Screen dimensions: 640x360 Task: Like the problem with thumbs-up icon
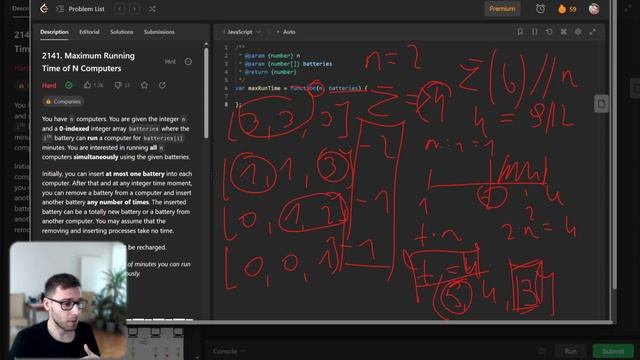pyautogui.click(x=87, y=85)
